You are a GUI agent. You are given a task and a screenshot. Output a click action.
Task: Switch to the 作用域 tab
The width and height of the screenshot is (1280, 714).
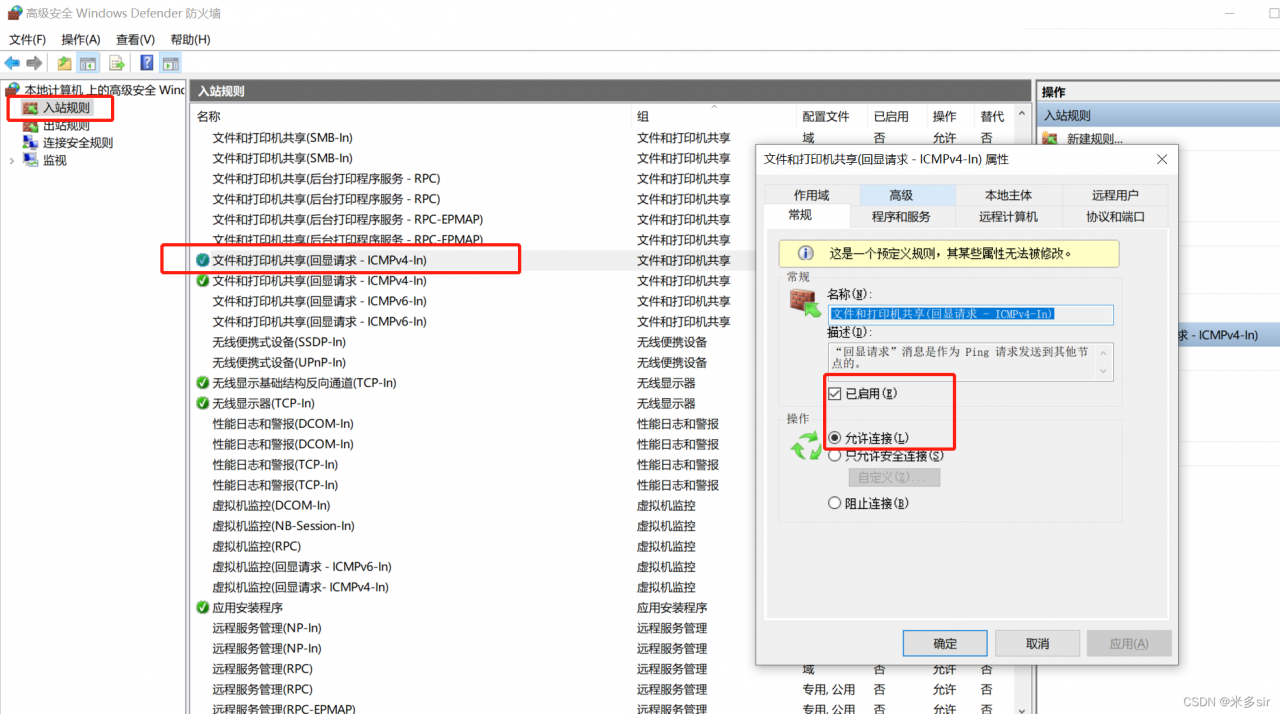tap(812, 195)
